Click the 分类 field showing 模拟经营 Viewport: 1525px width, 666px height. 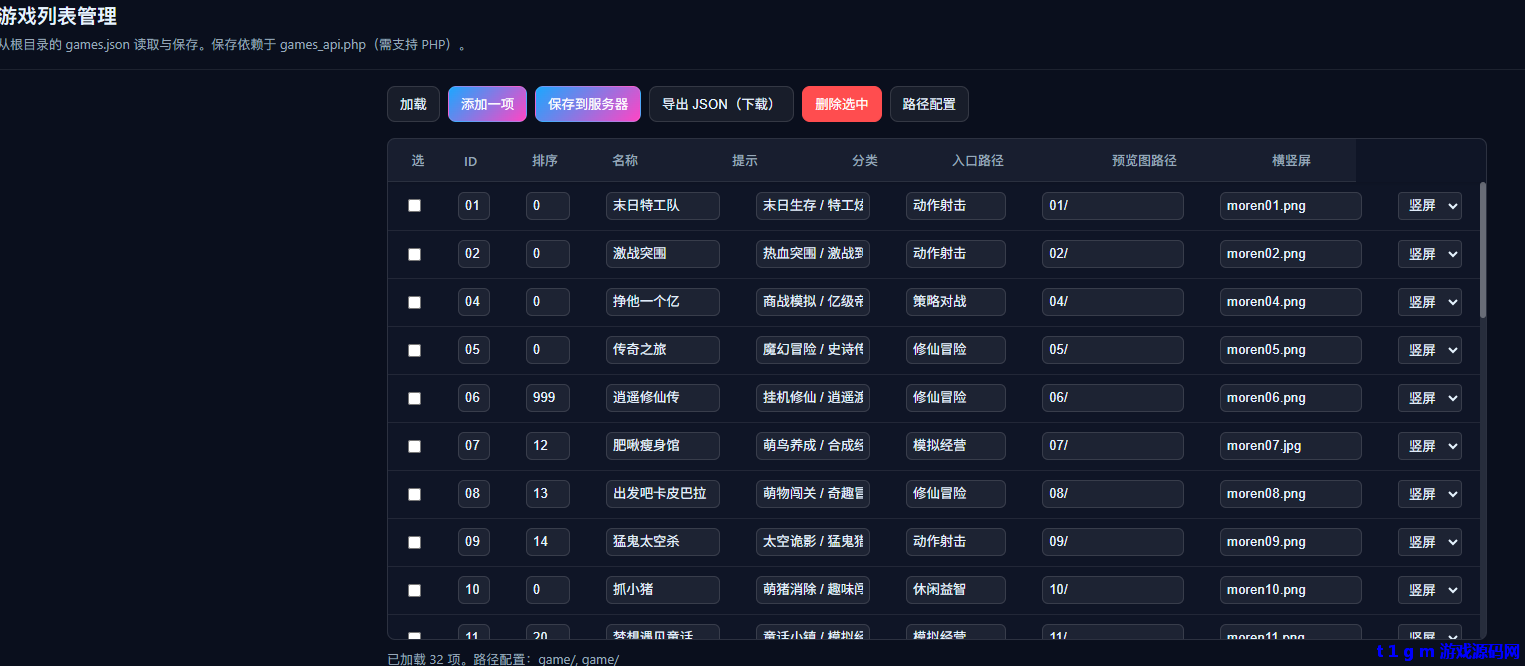click(x=955, y=445)
